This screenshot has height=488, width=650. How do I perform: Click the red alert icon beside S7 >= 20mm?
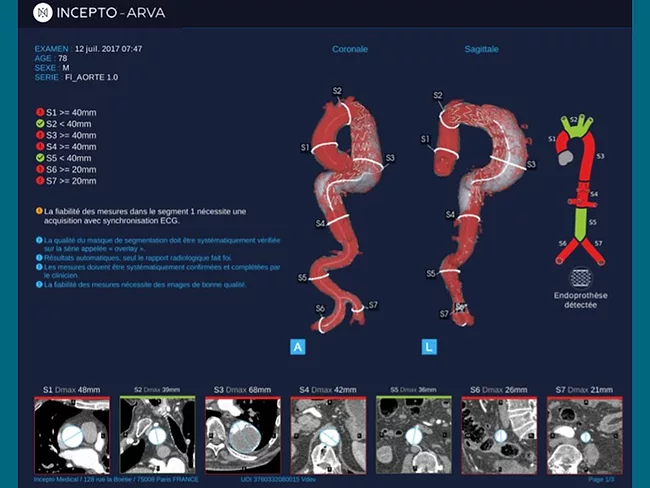[38, 181]
